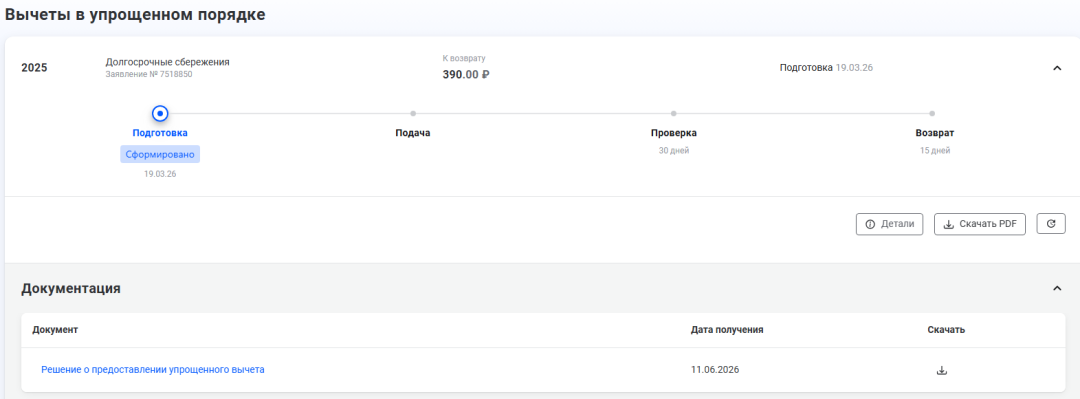
Task: Click the Проверка step label
Action: (x=674, y=133)
